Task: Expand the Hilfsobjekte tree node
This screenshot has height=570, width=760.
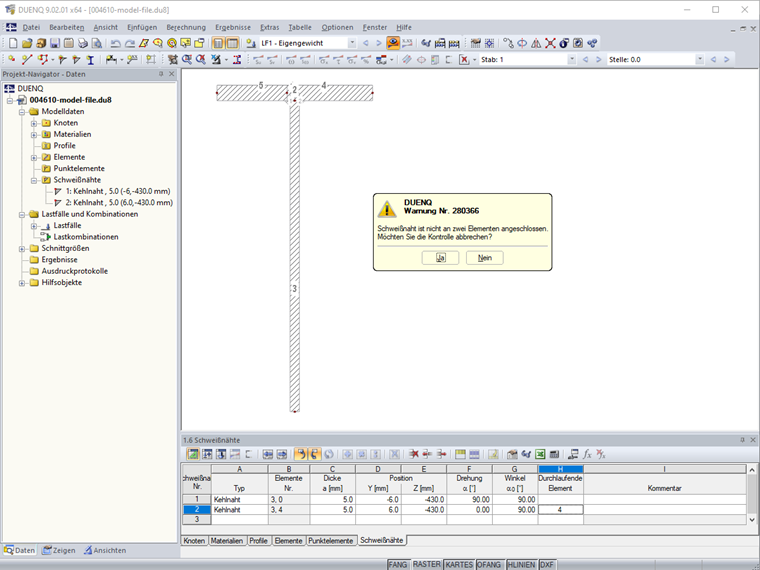Action: [x=22, y=283]
